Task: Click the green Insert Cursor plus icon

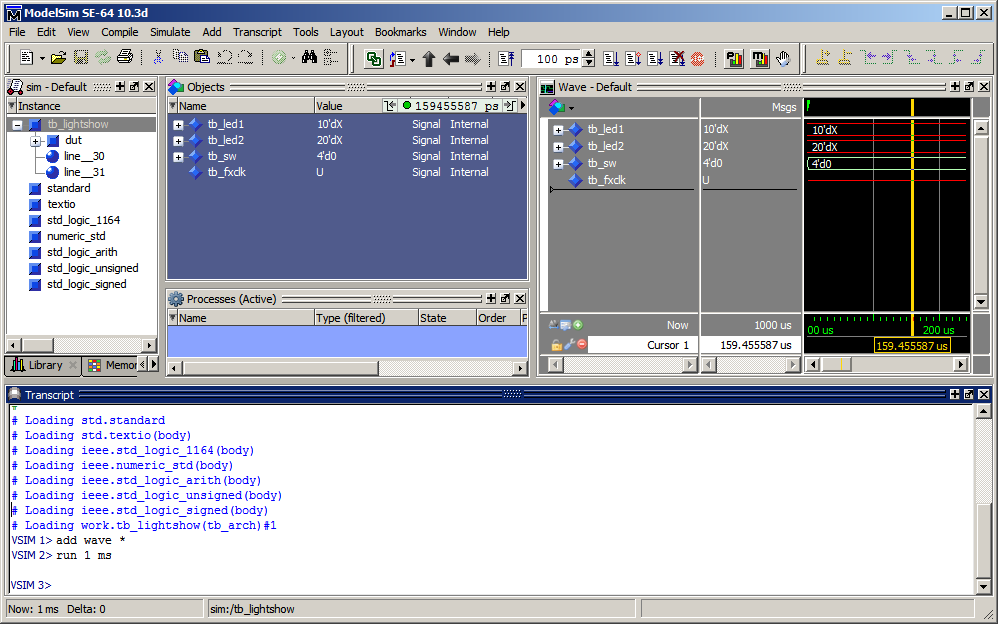Action: pos(578,325)
